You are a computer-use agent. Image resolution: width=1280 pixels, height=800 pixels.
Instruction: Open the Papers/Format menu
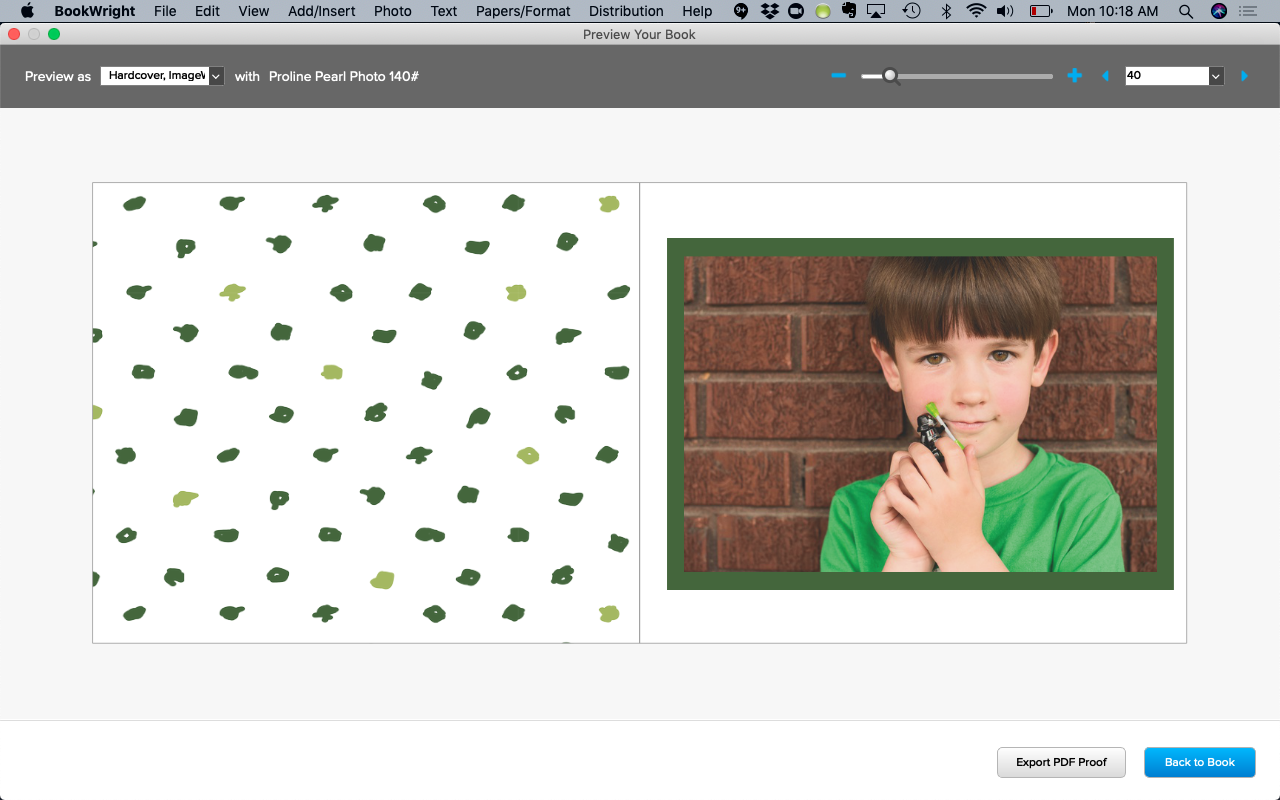tap(523, 11)
